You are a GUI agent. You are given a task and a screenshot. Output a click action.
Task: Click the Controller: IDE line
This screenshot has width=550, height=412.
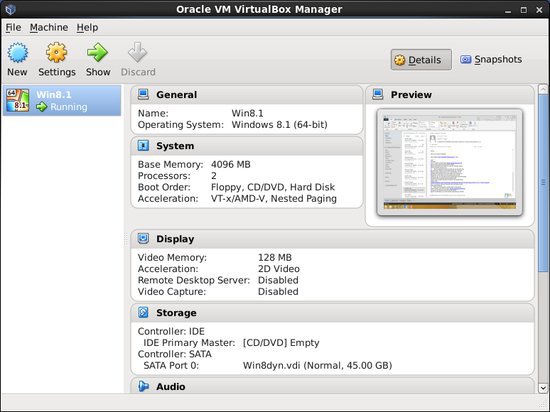171,331
